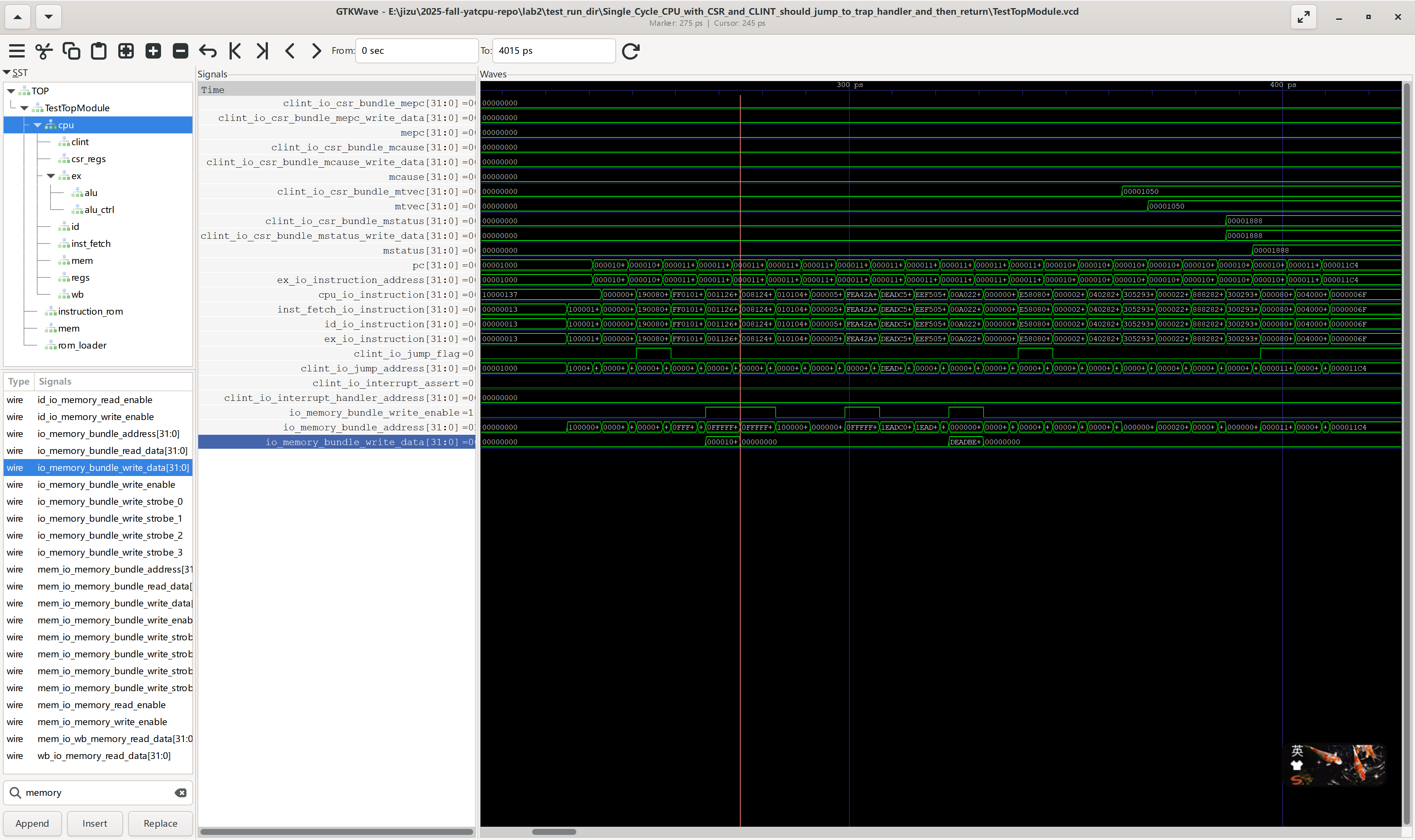Click the Zoom In plus icon
The width and height of the screenshot is (1415, 840).
[153, 51]
